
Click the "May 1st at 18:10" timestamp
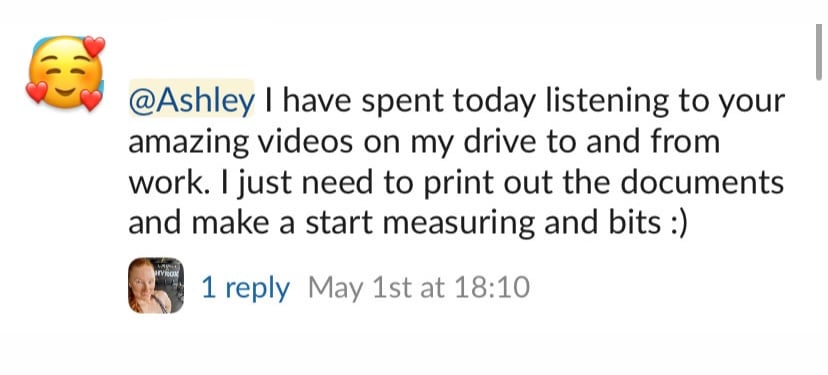click(x=418, y=288)
